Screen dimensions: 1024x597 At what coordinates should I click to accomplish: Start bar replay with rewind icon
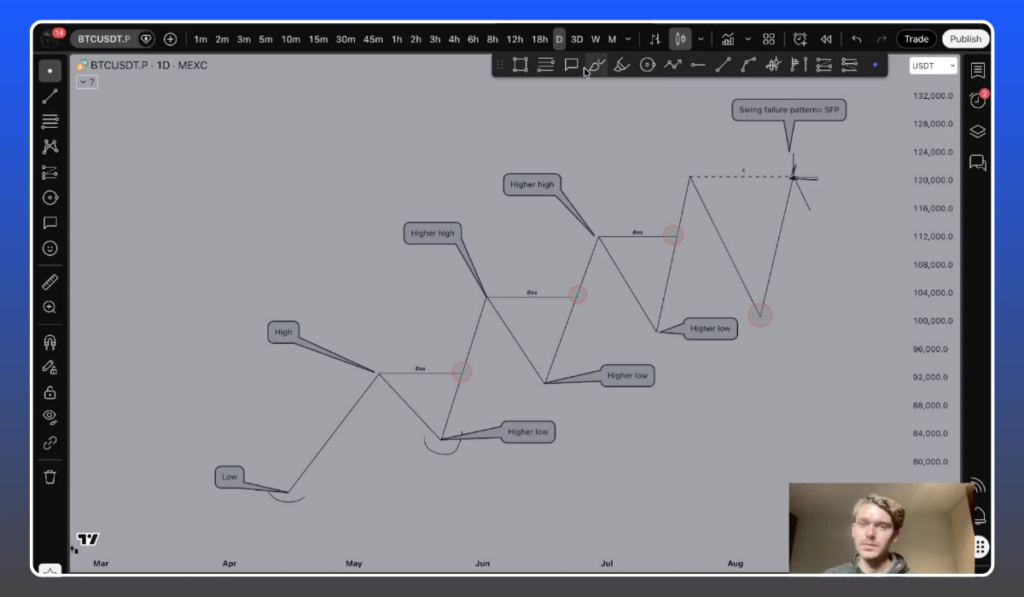click(x=826, y=39)
